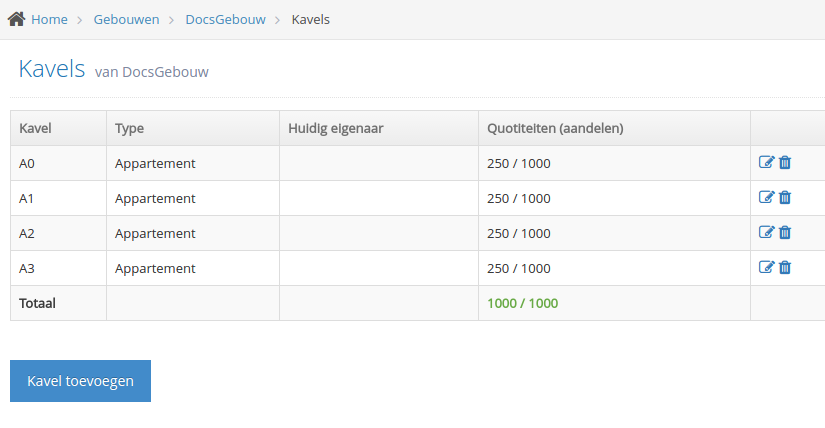Screen dimensions: 825x428
Task: Remove kavel A1 via trash icon
Action: click(785, 197)
